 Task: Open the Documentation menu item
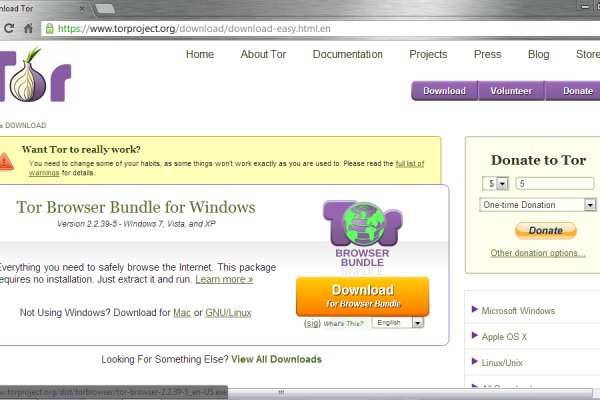(x=348, y=54)
